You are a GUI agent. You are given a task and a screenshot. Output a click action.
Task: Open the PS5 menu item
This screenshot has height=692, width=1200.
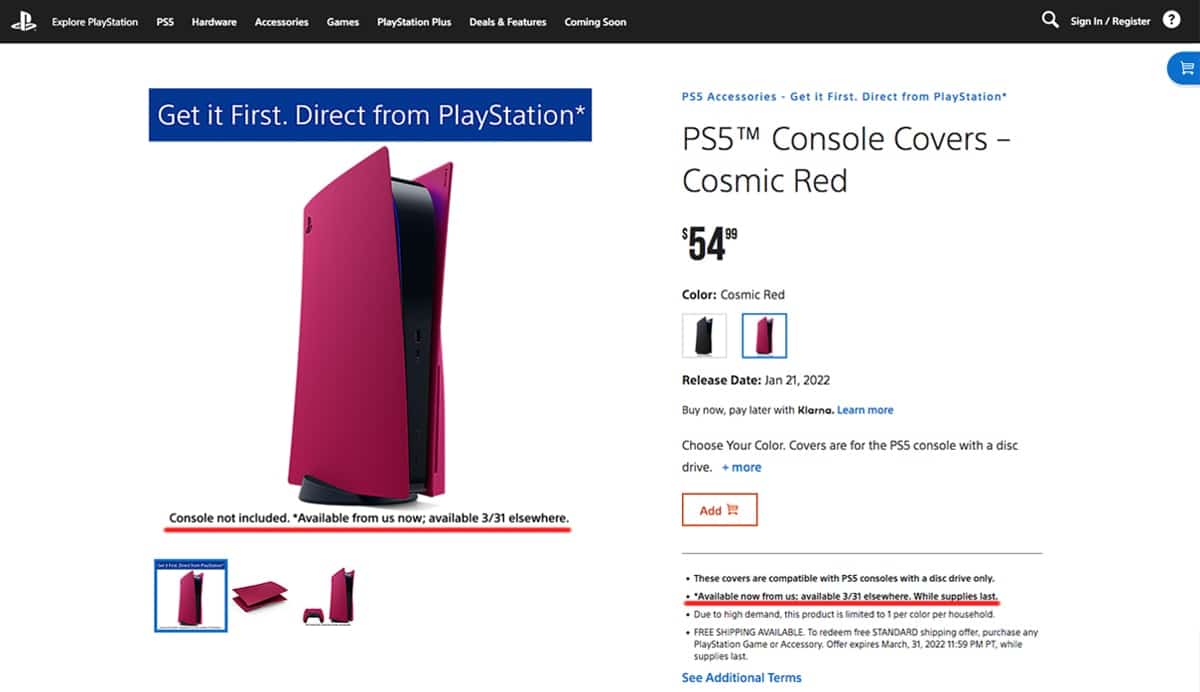(x=165, y=22)
